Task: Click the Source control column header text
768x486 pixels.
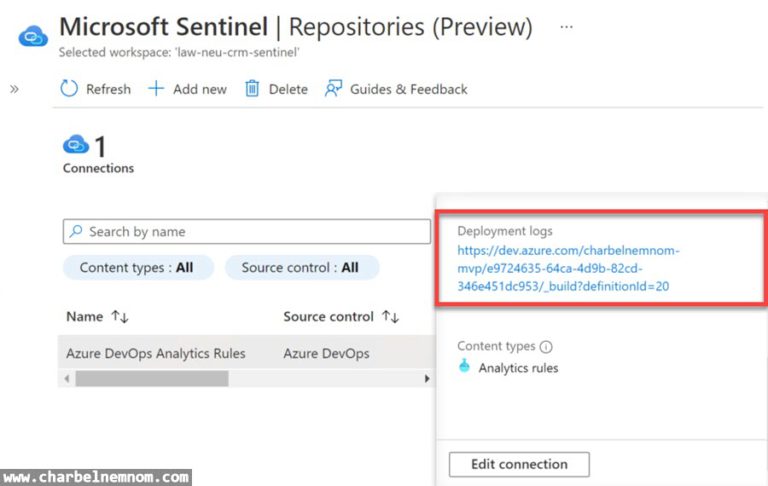Action: (x=328, y=316)
